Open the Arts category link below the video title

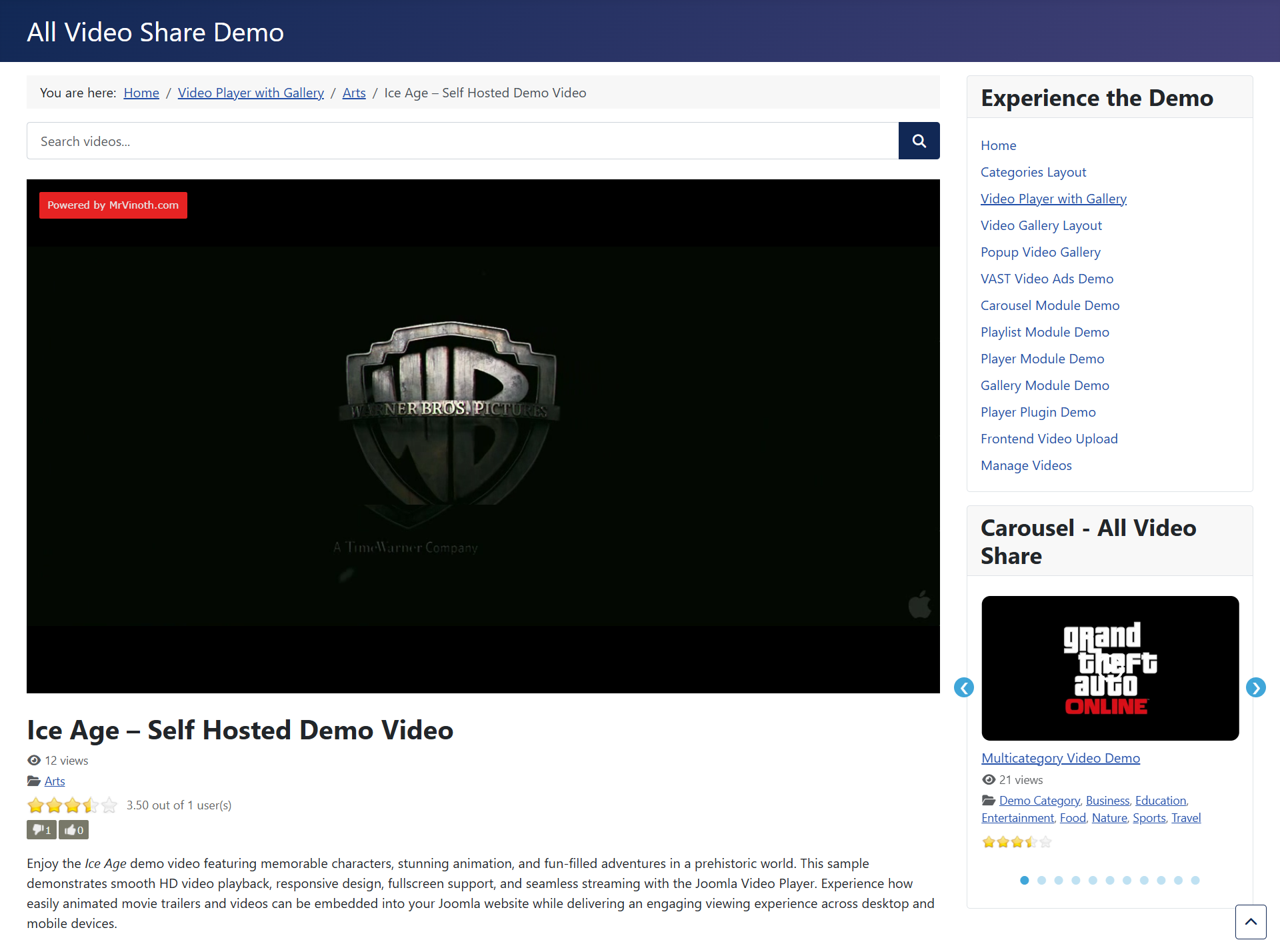tap(55, 781)
